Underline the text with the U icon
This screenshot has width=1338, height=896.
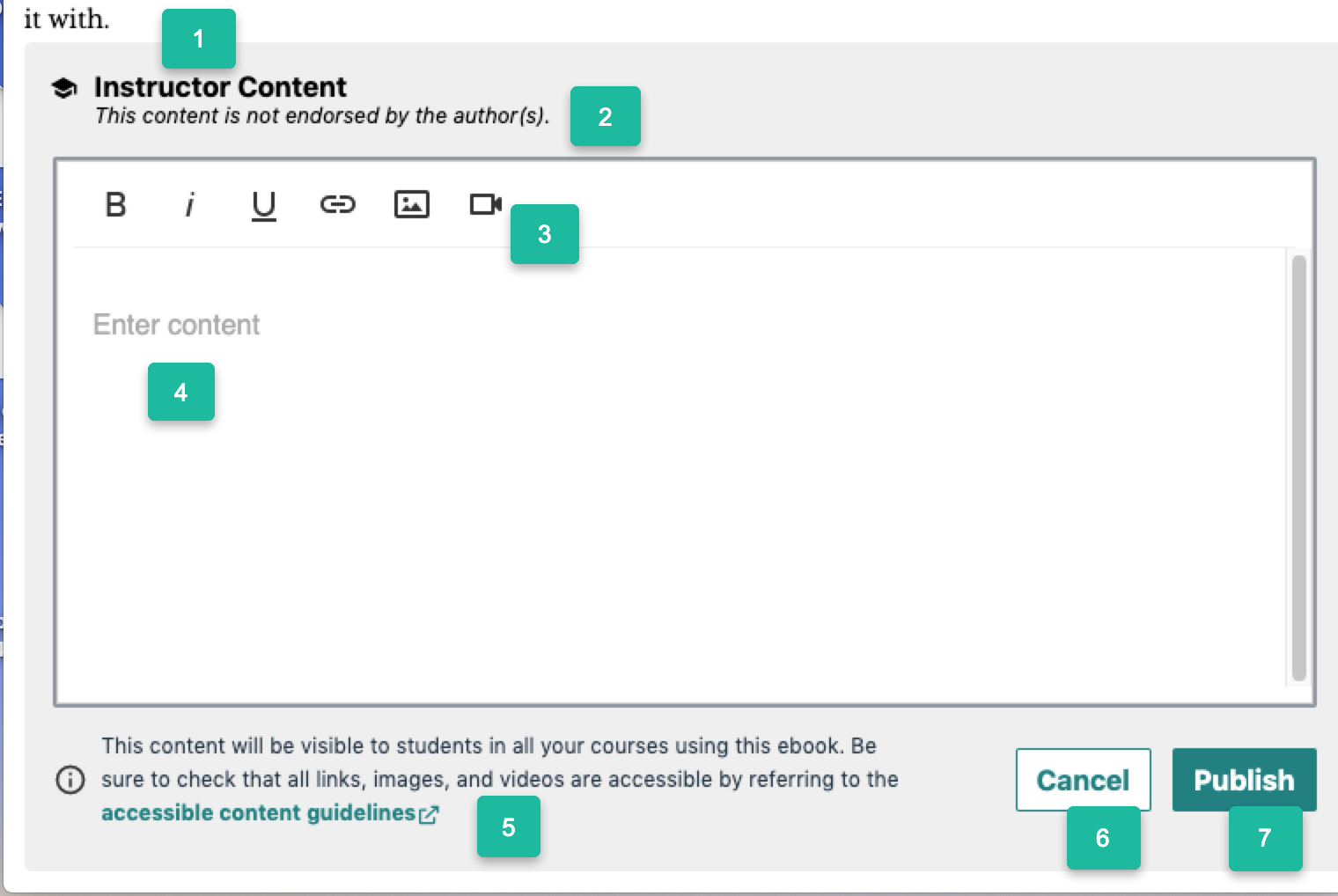point(263,205)
